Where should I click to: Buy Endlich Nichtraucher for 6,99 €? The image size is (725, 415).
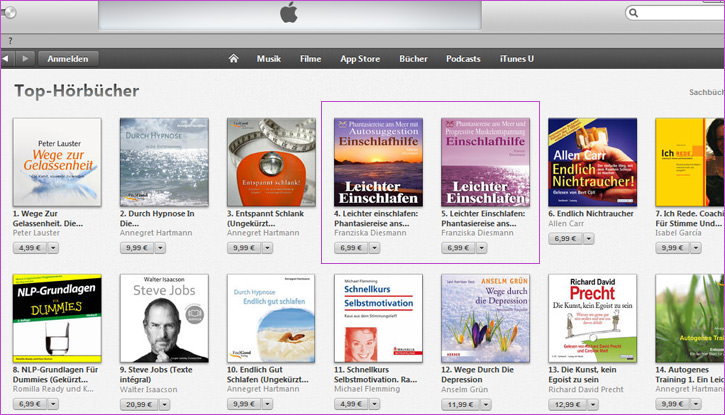565,238
